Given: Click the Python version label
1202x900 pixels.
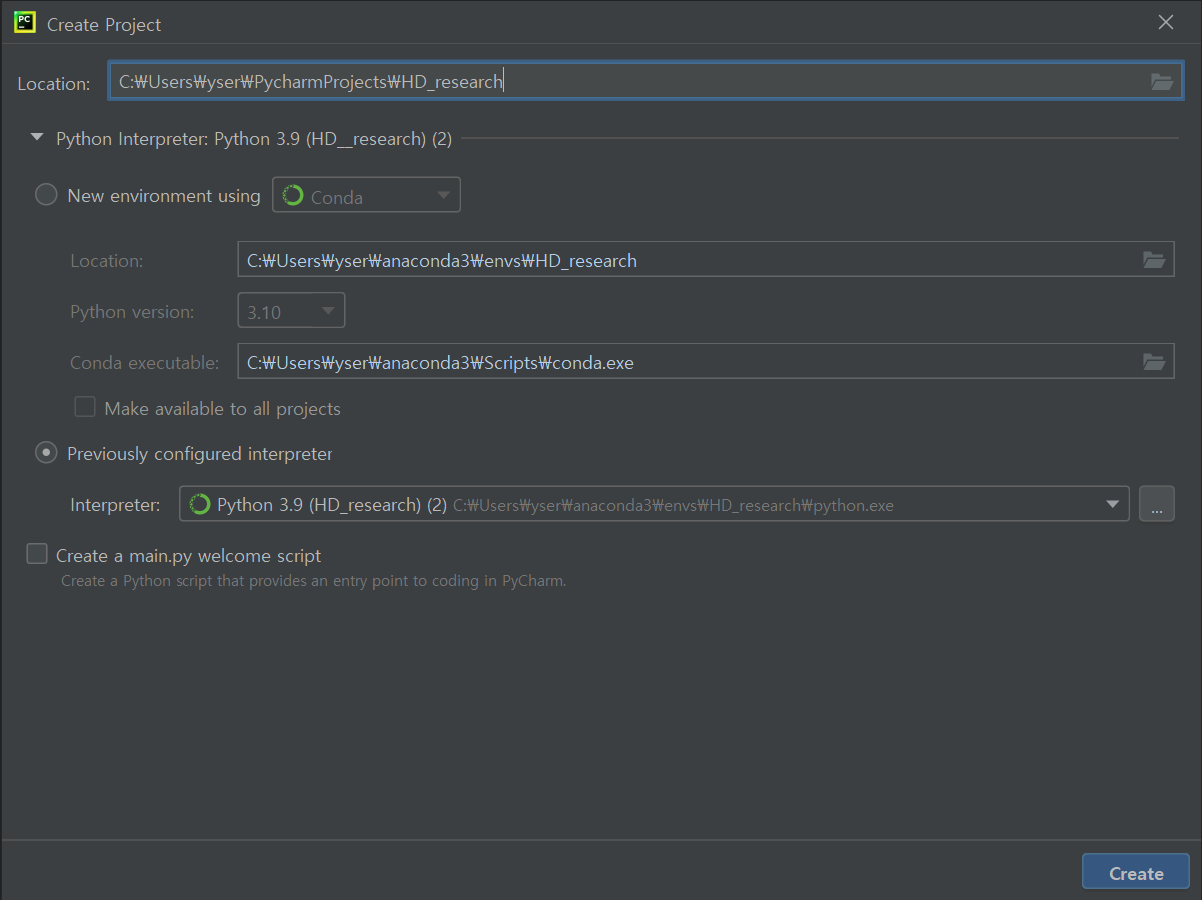Looking at the screenshot, I should click(x=132, y=312).
